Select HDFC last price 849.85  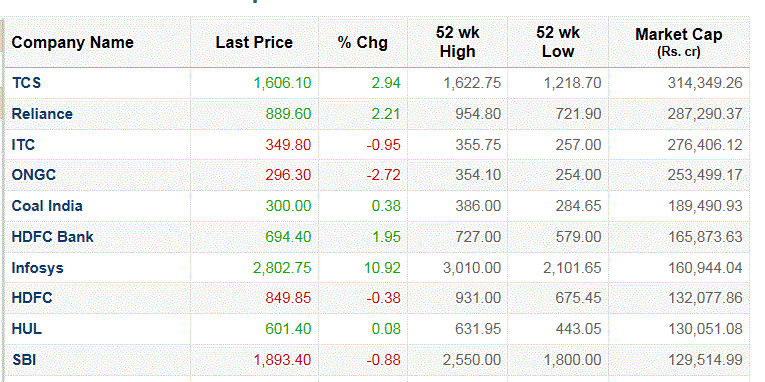point(288,298)
